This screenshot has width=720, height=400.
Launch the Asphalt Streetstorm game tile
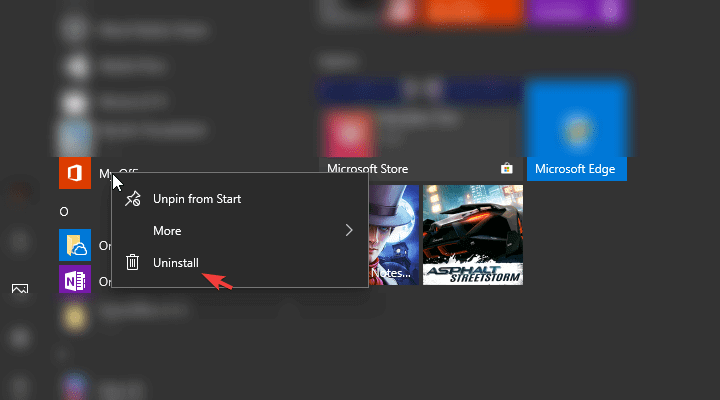tap(472, 235)
